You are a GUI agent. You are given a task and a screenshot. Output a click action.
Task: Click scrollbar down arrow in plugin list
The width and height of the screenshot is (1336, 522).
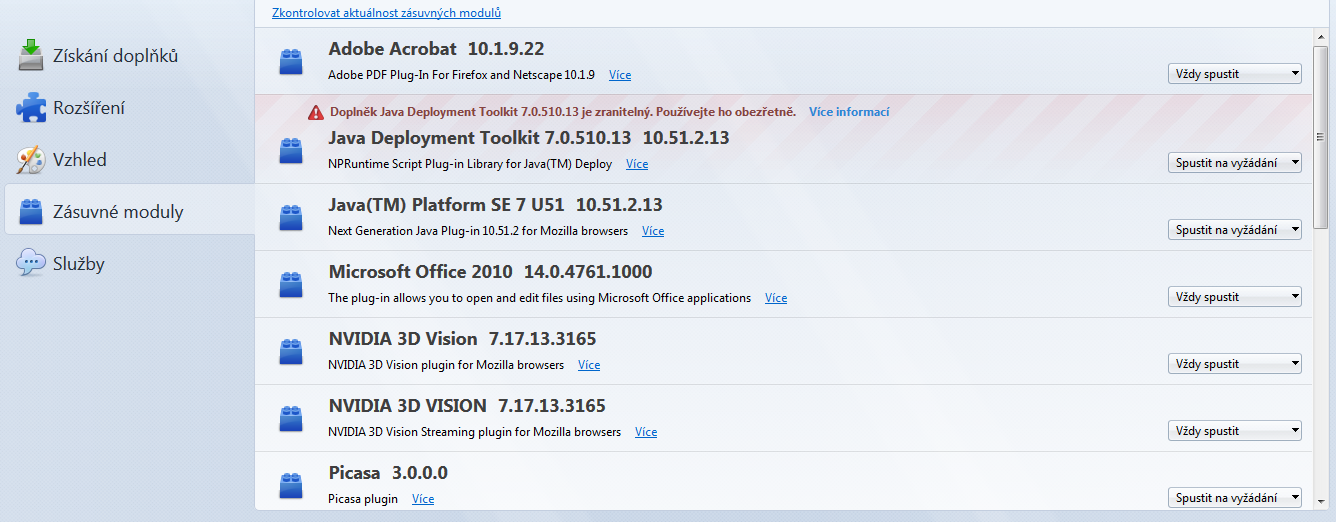tap(1321, 501)
